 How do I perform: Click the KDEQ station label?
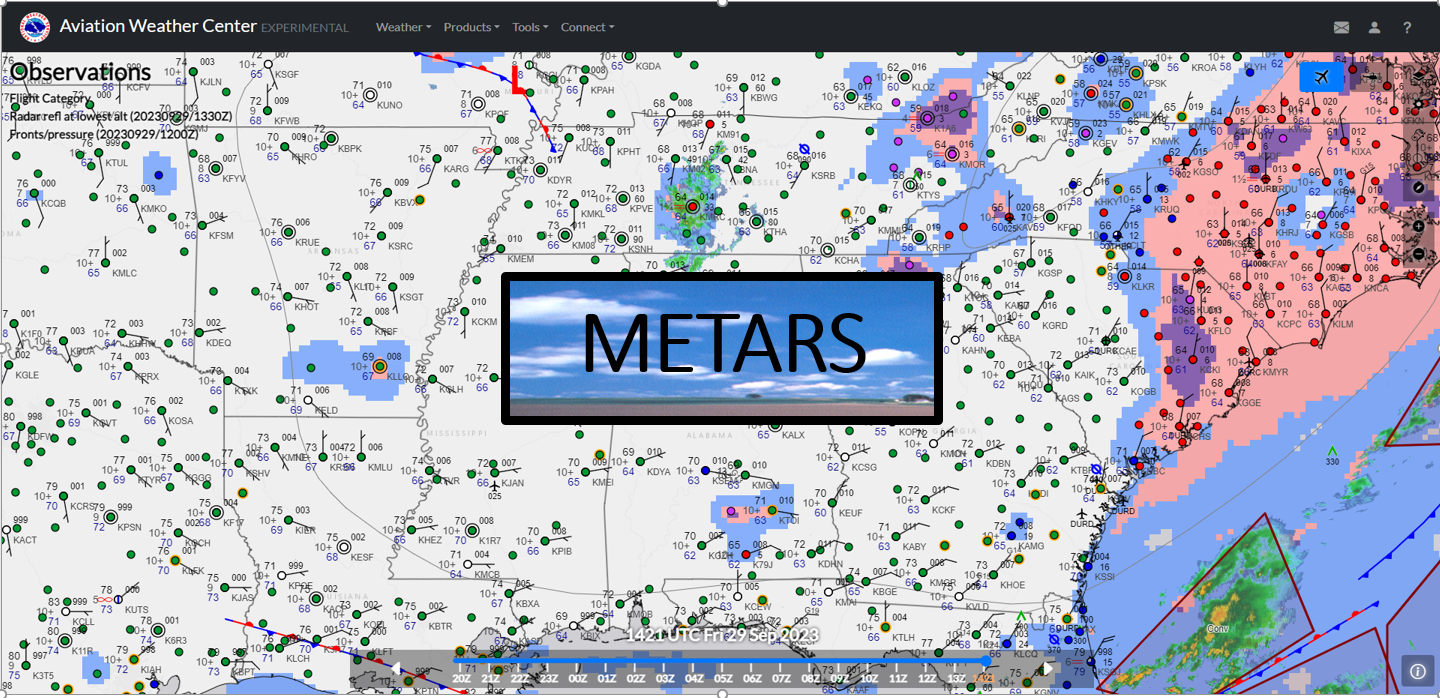pyautogui.click(x=218, y=343)
